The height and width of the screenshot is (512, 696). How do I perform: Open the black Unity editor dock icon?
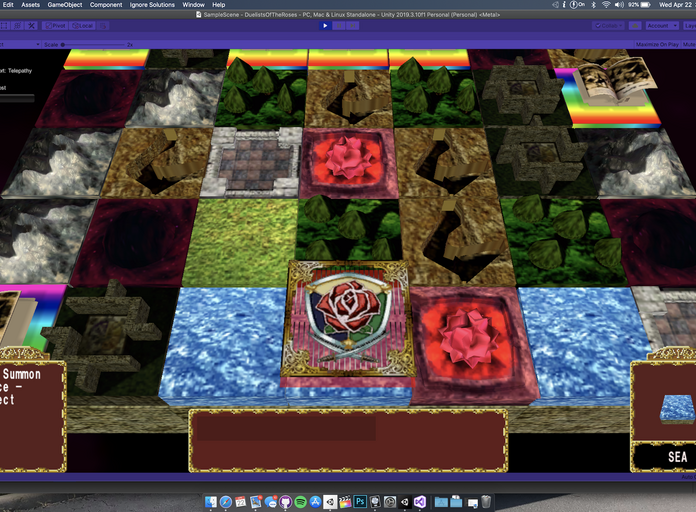coord(405,502)
